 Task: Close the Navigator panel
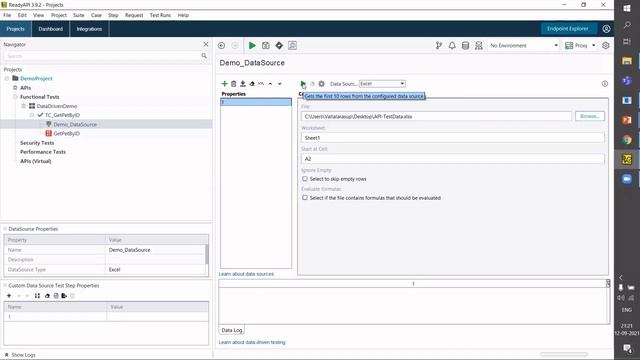point(206,44)
